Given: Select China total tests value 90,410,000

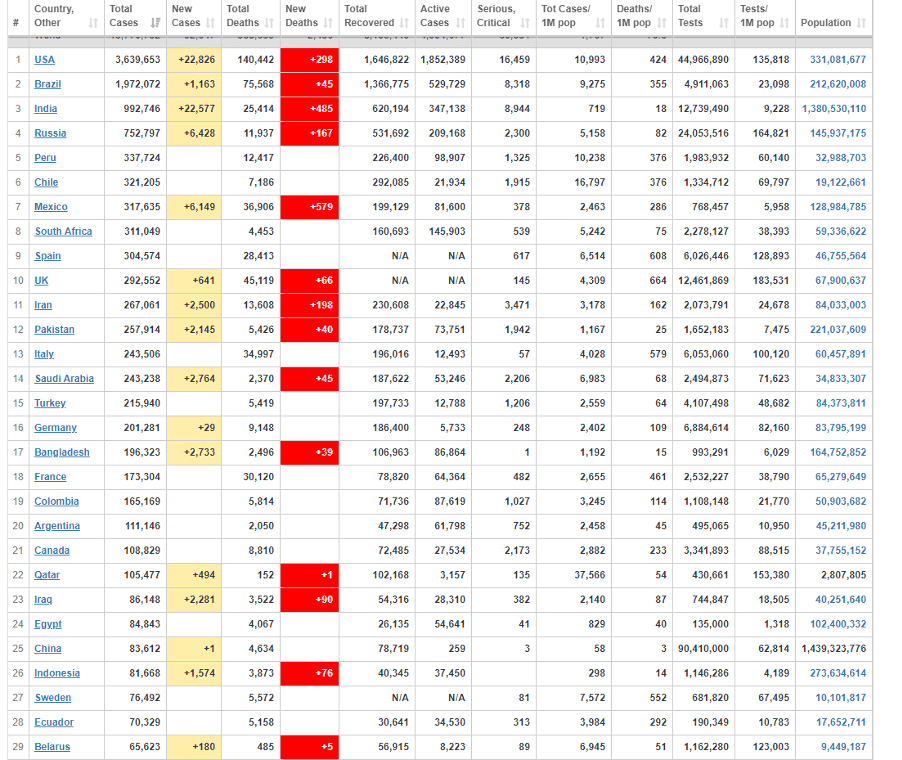Looking at the screenshot, I should pyautogui.click(x=703, y=649).
